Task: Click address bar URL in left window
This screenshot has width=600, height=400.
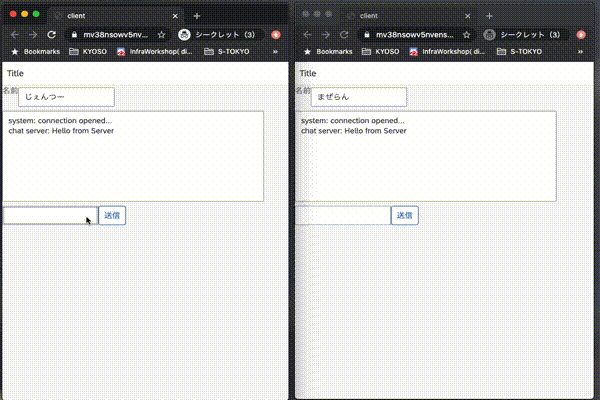Action: coord(115,35)
